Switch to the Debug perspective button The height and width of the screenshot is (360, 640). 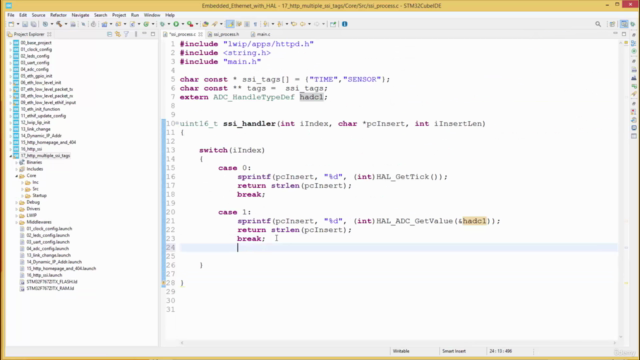point(633,24)
